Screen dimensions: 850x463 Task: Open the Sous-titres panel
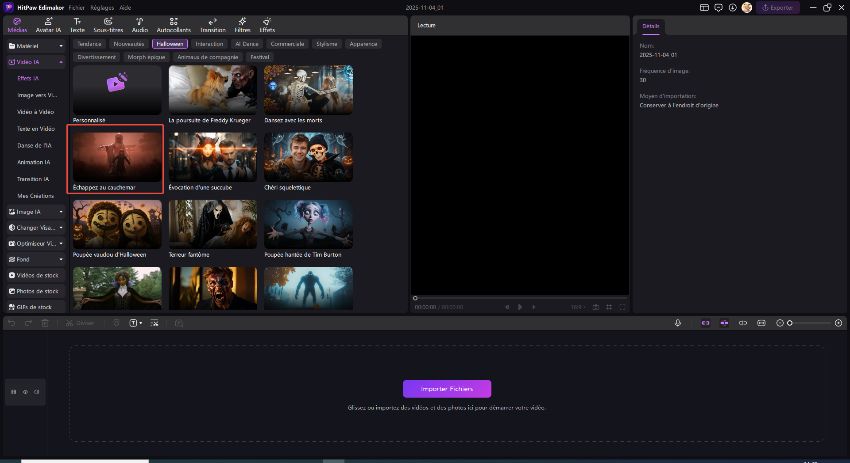click(x=108, y=24)
